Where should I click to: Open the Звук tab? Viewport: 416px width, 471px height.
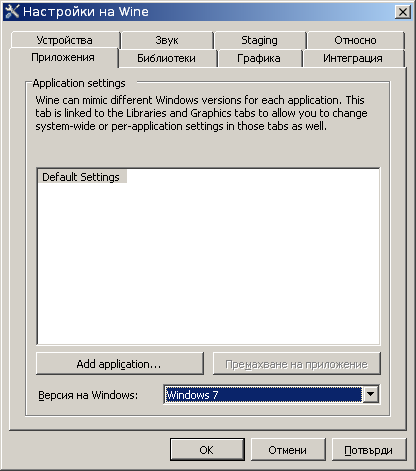[x=167, y=40]
